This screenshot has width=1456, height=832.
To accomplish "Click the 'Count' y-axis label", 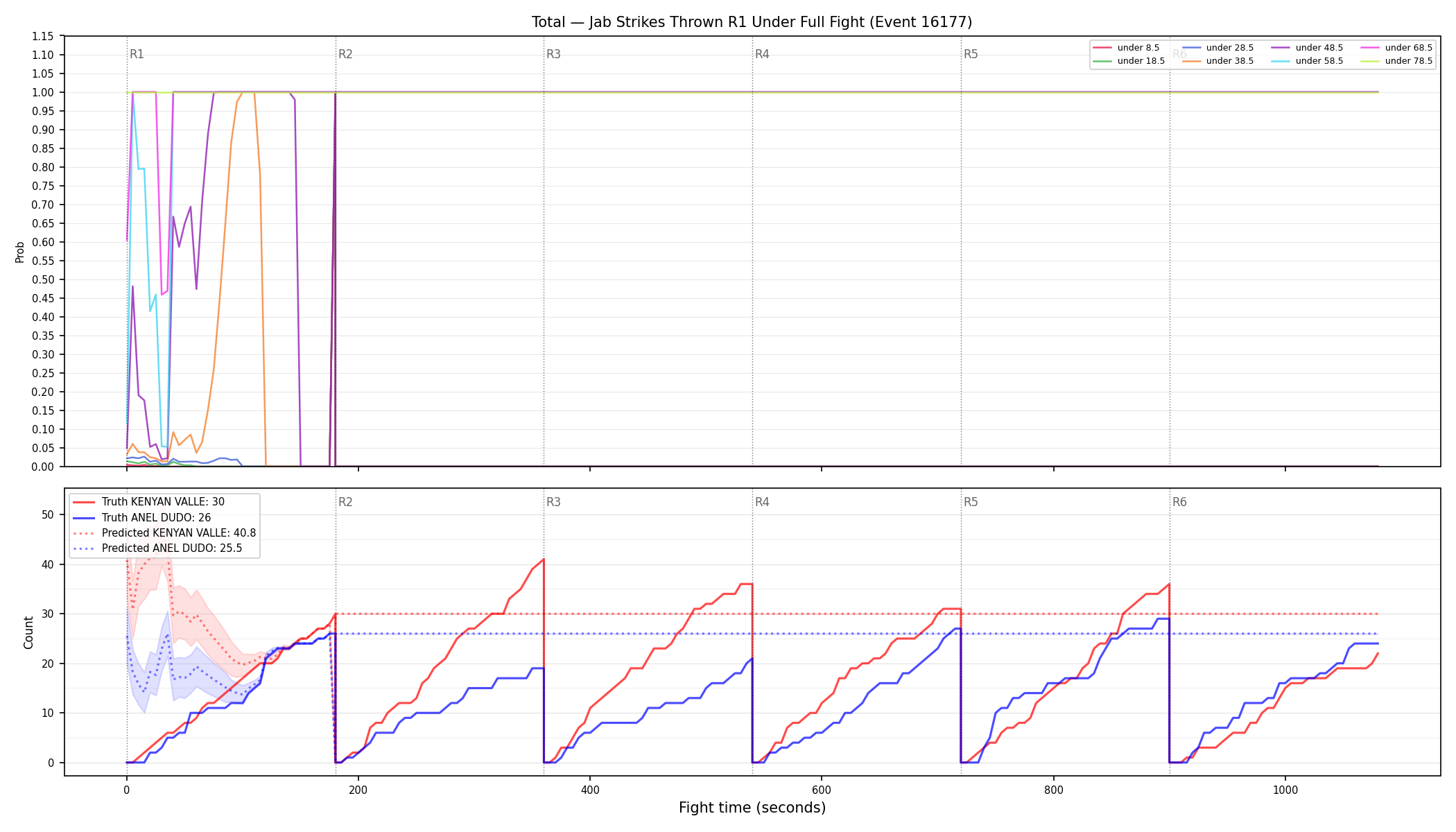I will tap(28, 632).
